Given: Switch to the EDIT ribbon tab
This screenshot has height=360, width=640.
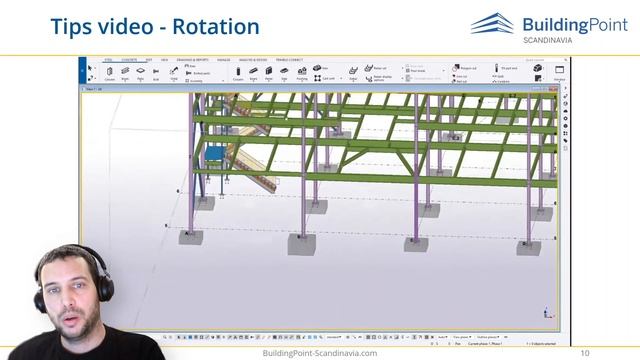Looking at the screenshot, I should coord(149,60).
